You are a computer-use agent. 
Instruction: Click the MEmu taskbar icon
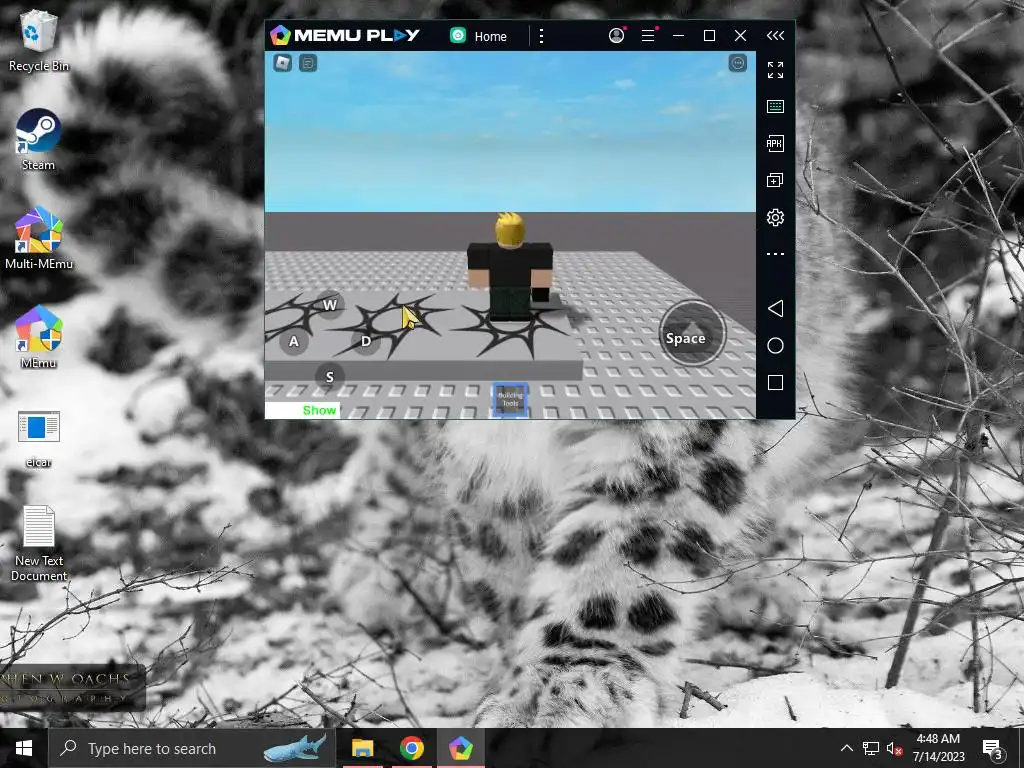[x=460, y=748]
